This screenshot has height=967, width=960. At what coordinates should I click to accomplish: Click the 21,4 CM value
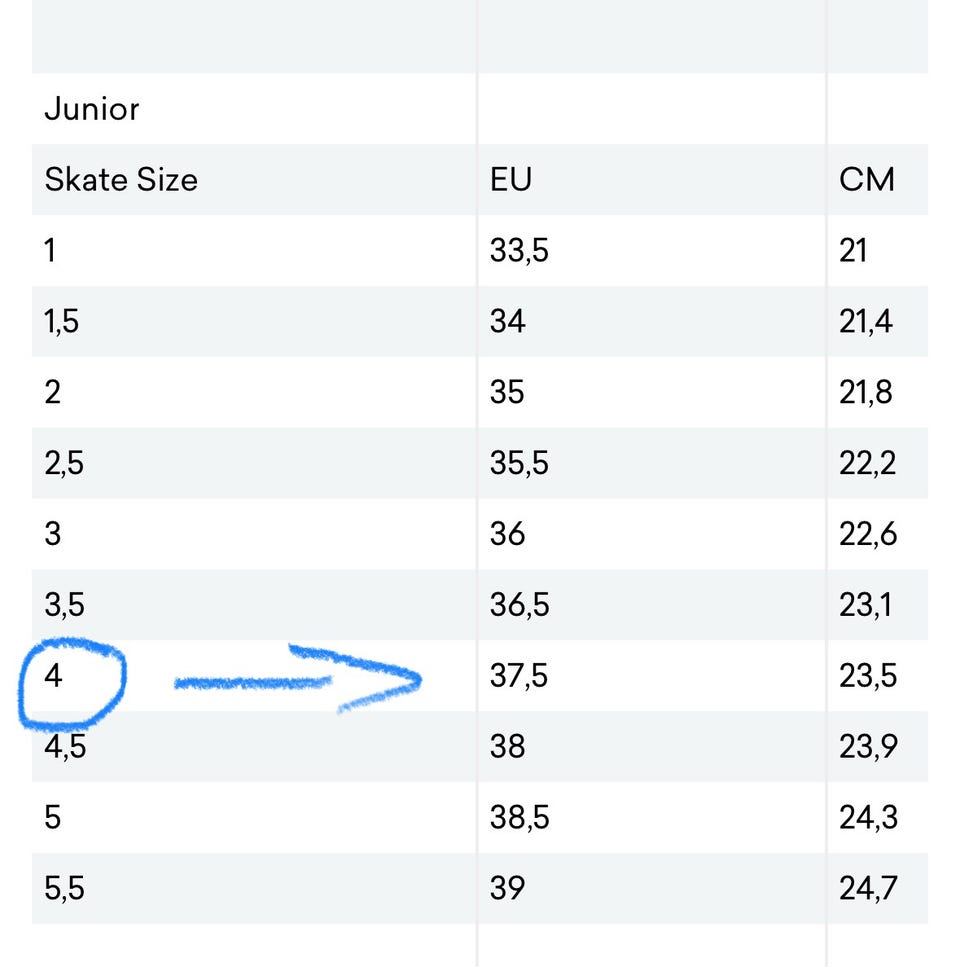coord(866,322)
